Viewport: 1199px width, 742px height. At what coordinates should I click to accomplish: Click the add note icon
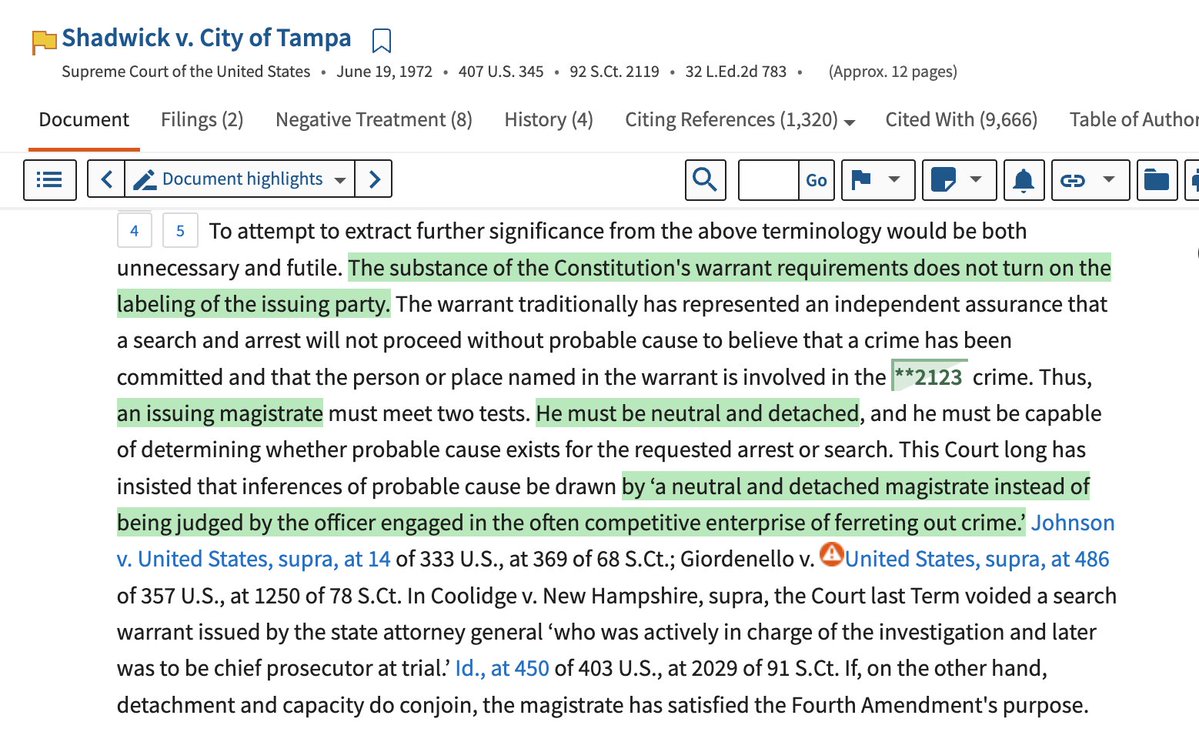[x=943, y=180]
